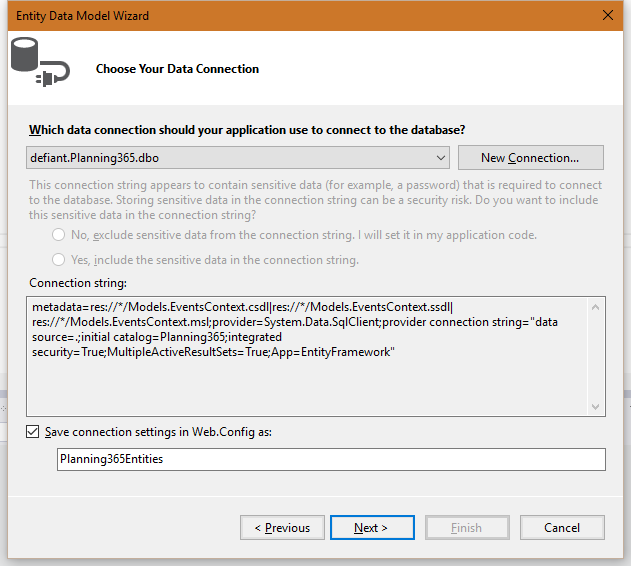Click the connection string scrollbar down arrow

tap(597, 407)
